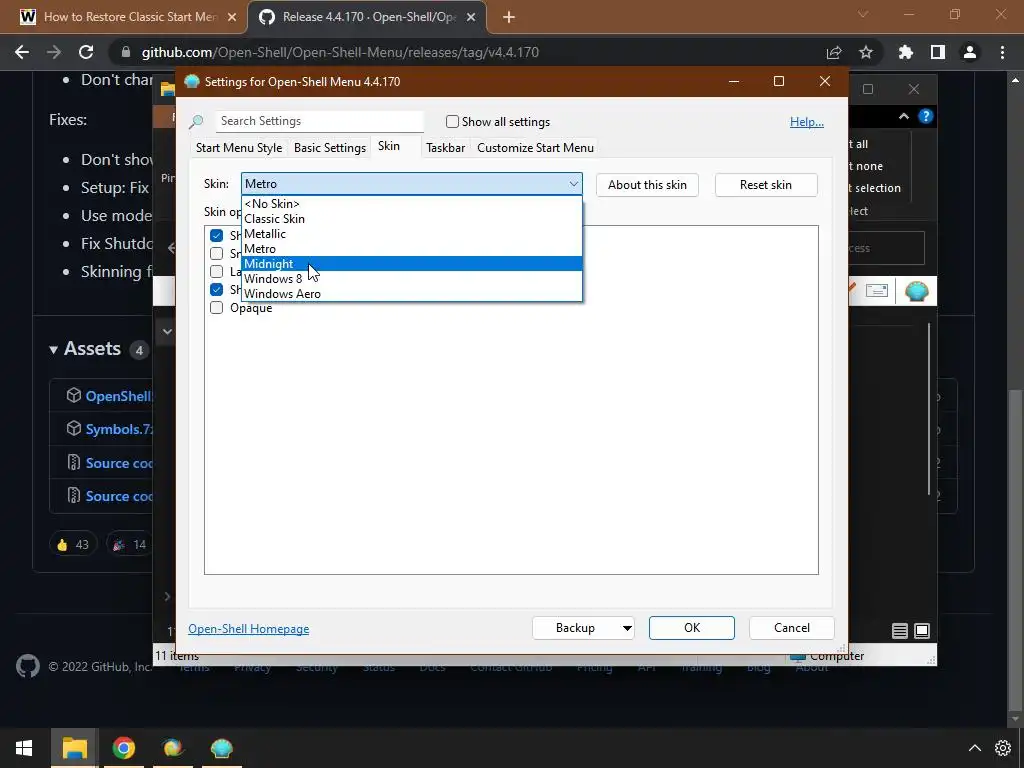Viewport: 1024px width, 768px height.
Task: Click the Open-Shell shell taskbar icon
Action: (172, 748)
